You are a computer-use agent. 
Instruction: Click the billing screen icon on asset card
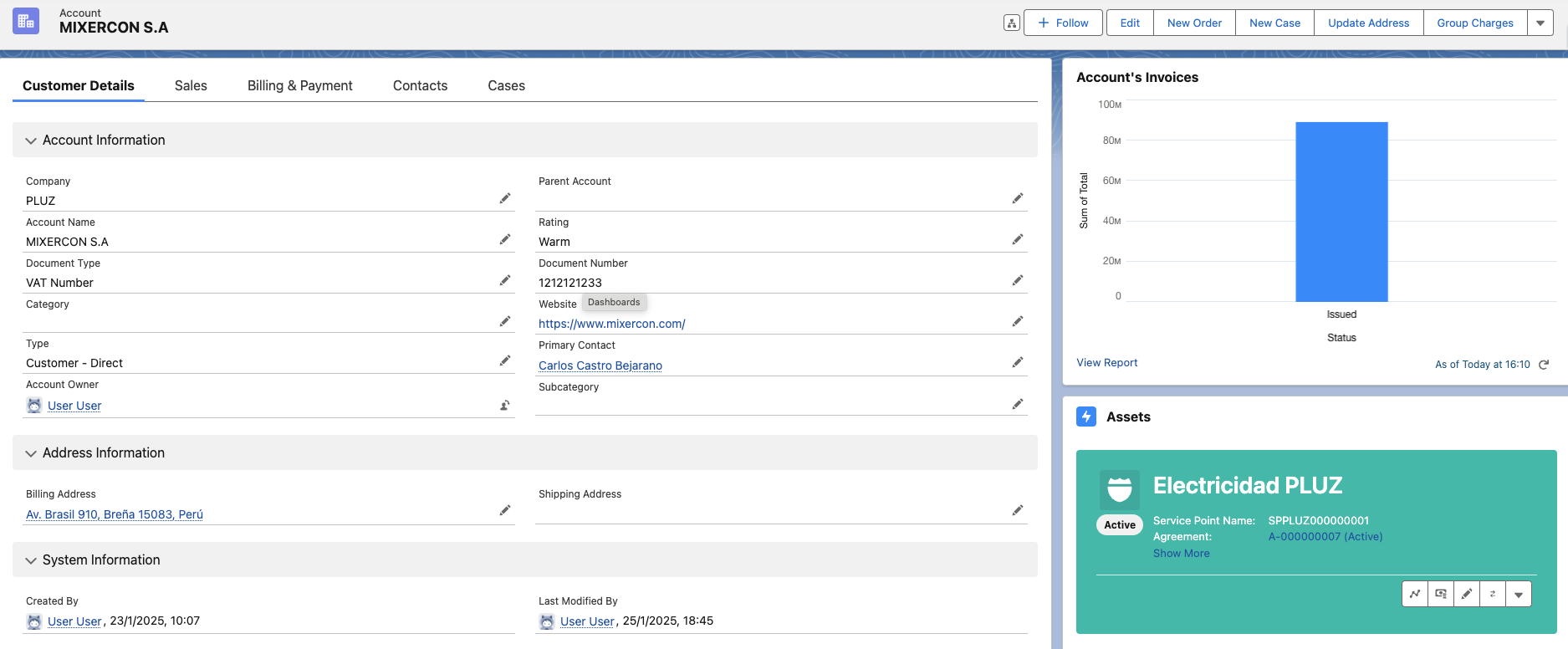click(x=1441, y=594)
